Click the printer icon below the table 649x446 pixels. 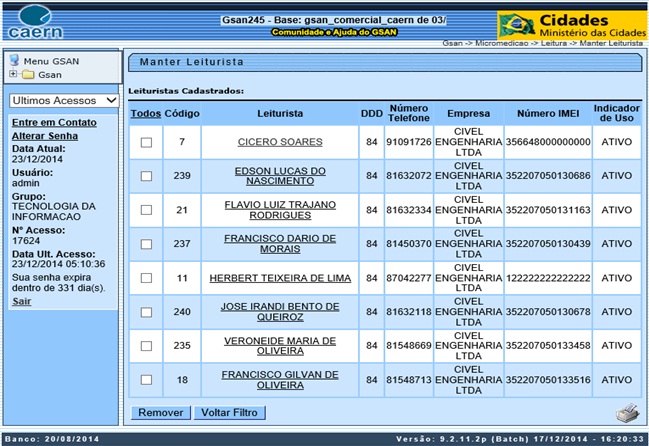click(626, 412)
